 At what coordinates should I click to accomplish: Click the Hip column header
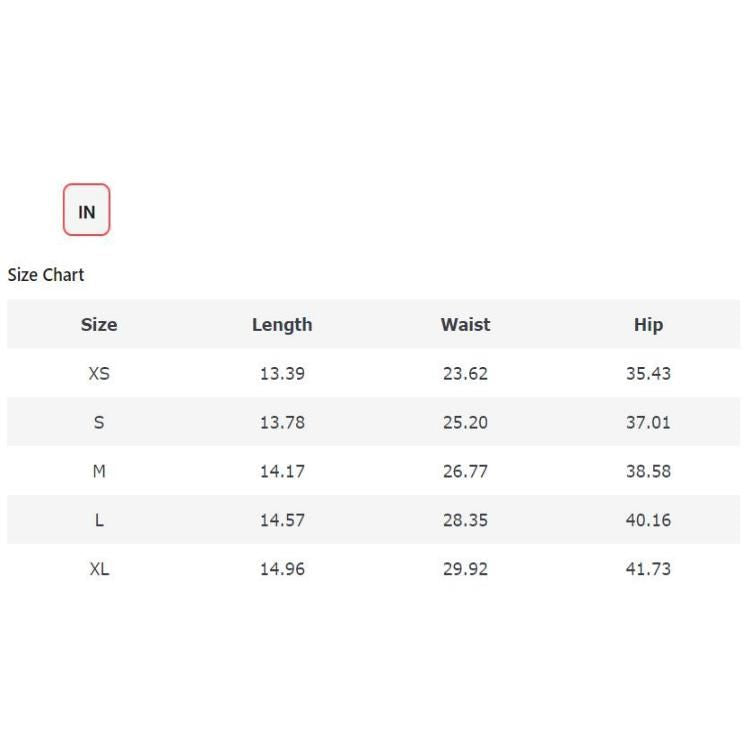coord(648,325)
